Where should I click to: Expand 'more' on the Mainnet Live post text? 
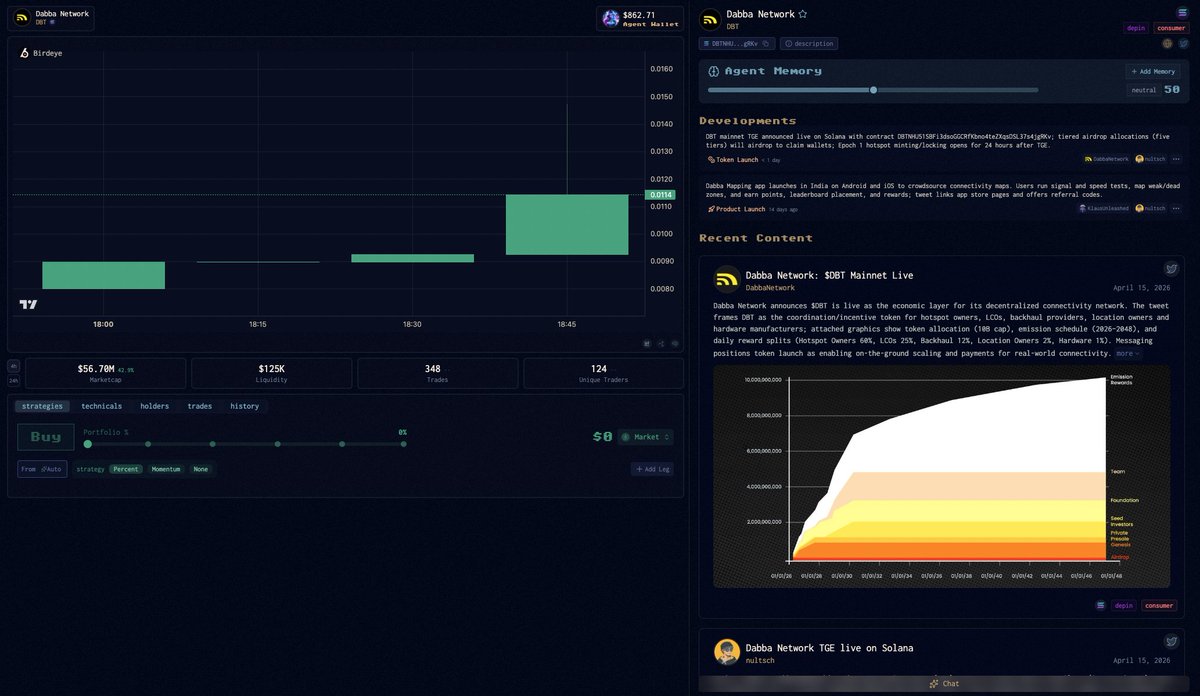[x=1127, y=353]
